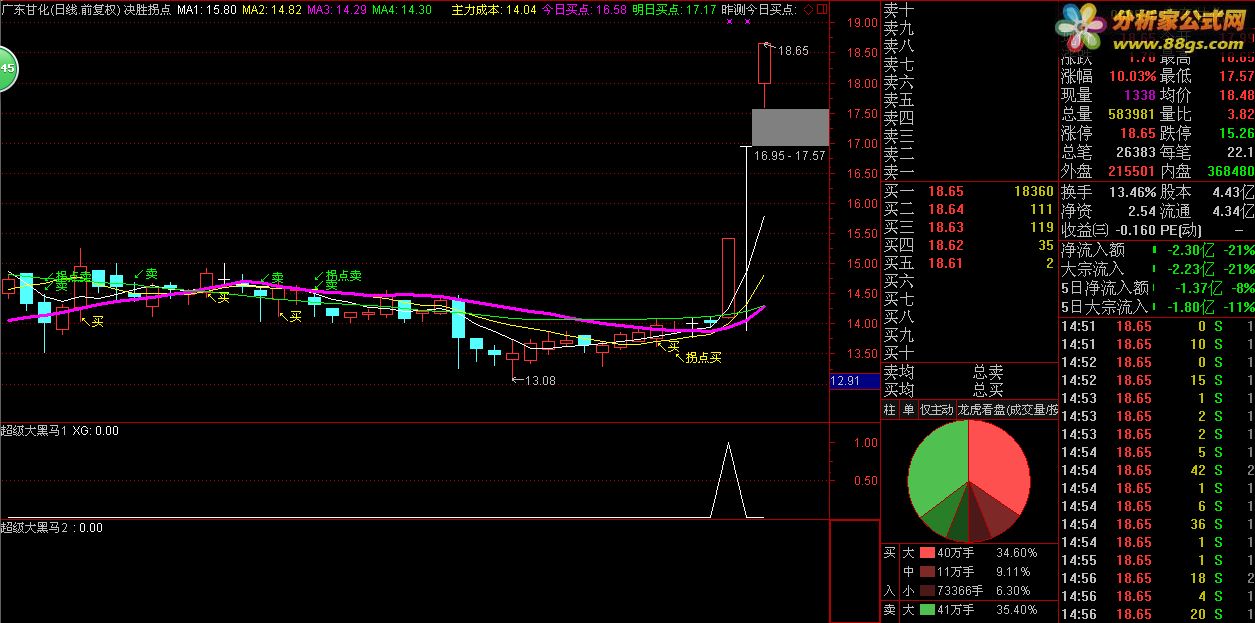Click the stock title 广东甘化(日线.前复权)
1255x623 pixels.
point(59,9)
